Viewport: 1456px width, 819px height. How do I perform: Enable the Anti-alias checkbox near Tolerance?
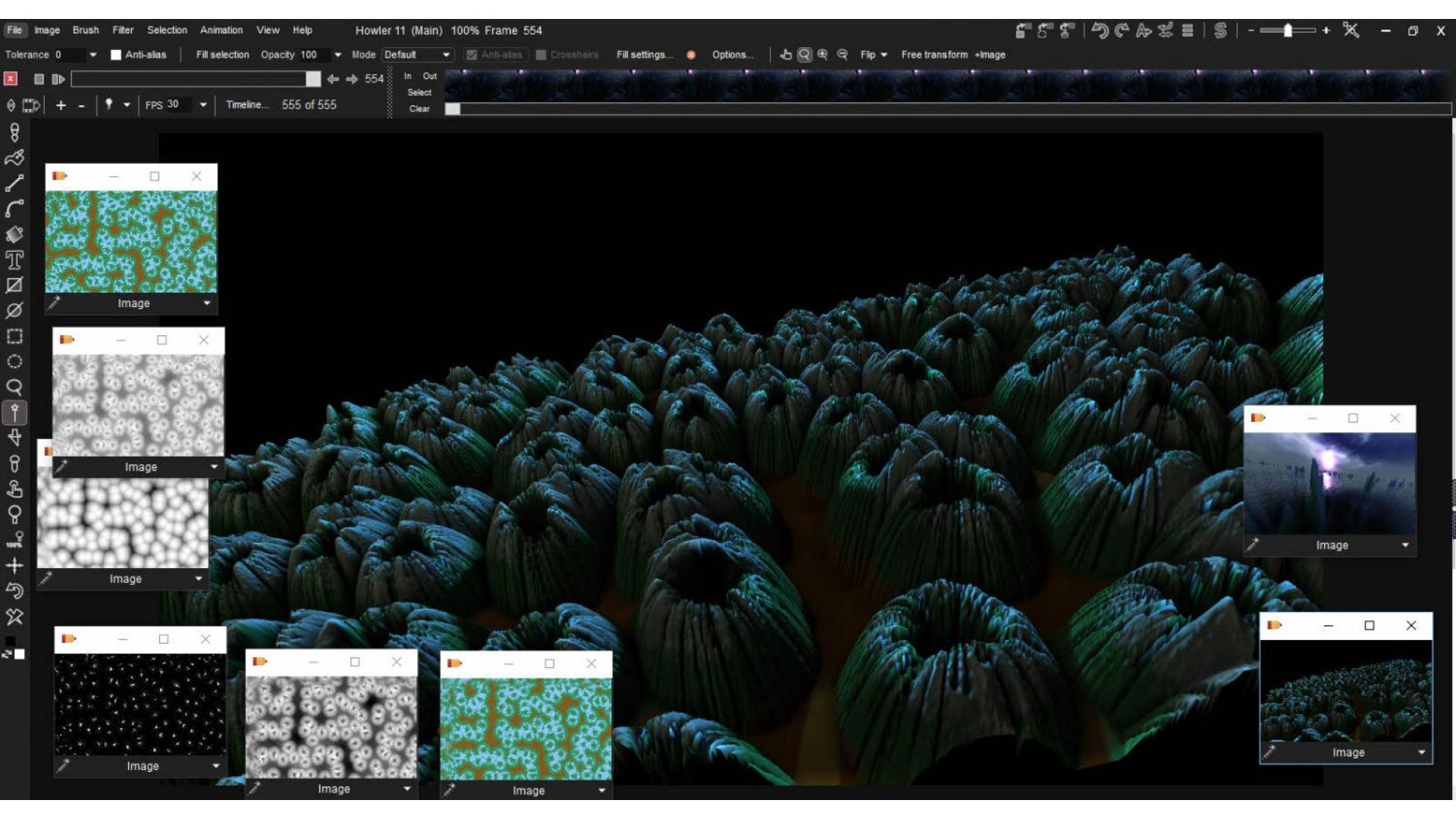point(116,55)
